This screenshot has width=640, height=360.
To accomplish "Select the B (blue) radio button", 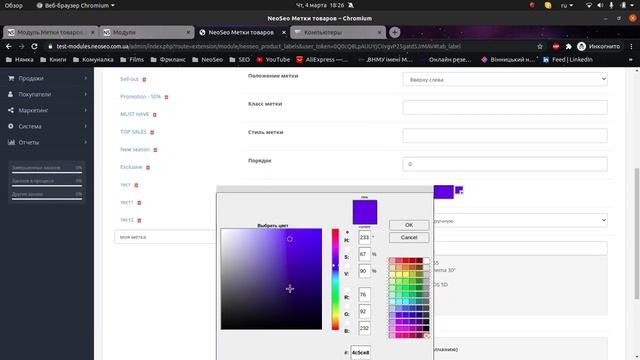I will [x=347, y=323].
